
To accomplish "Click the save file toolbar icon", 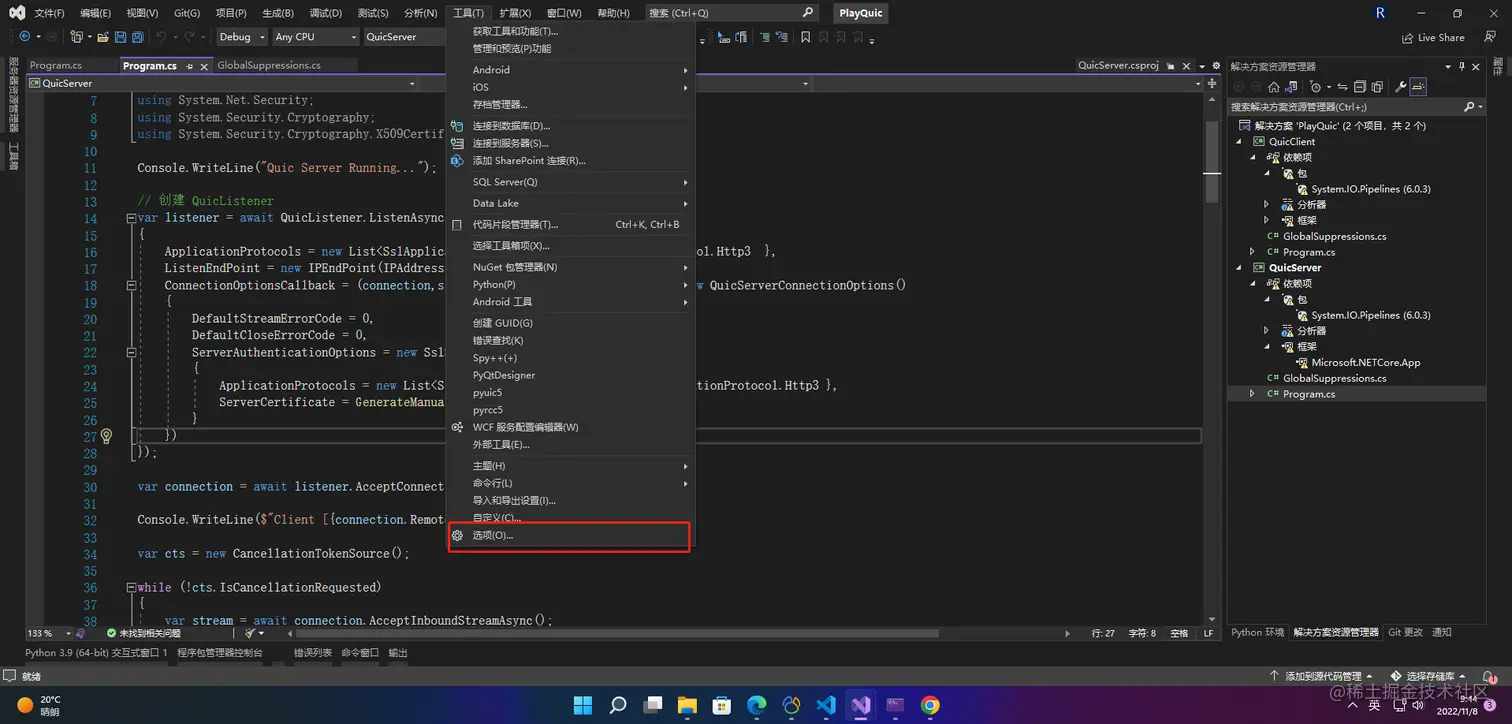I will pos(121,37).
